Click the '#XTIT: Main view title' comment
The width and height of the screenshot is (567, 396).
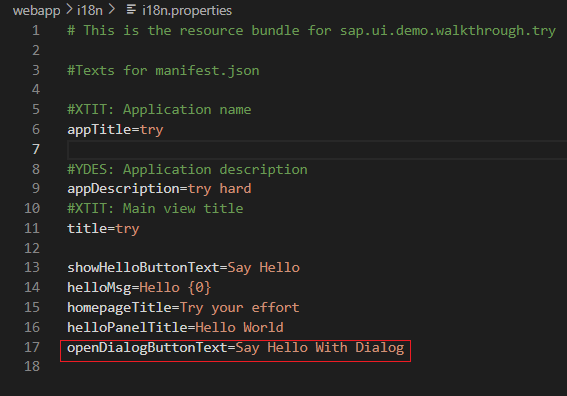tap(155, 209)
